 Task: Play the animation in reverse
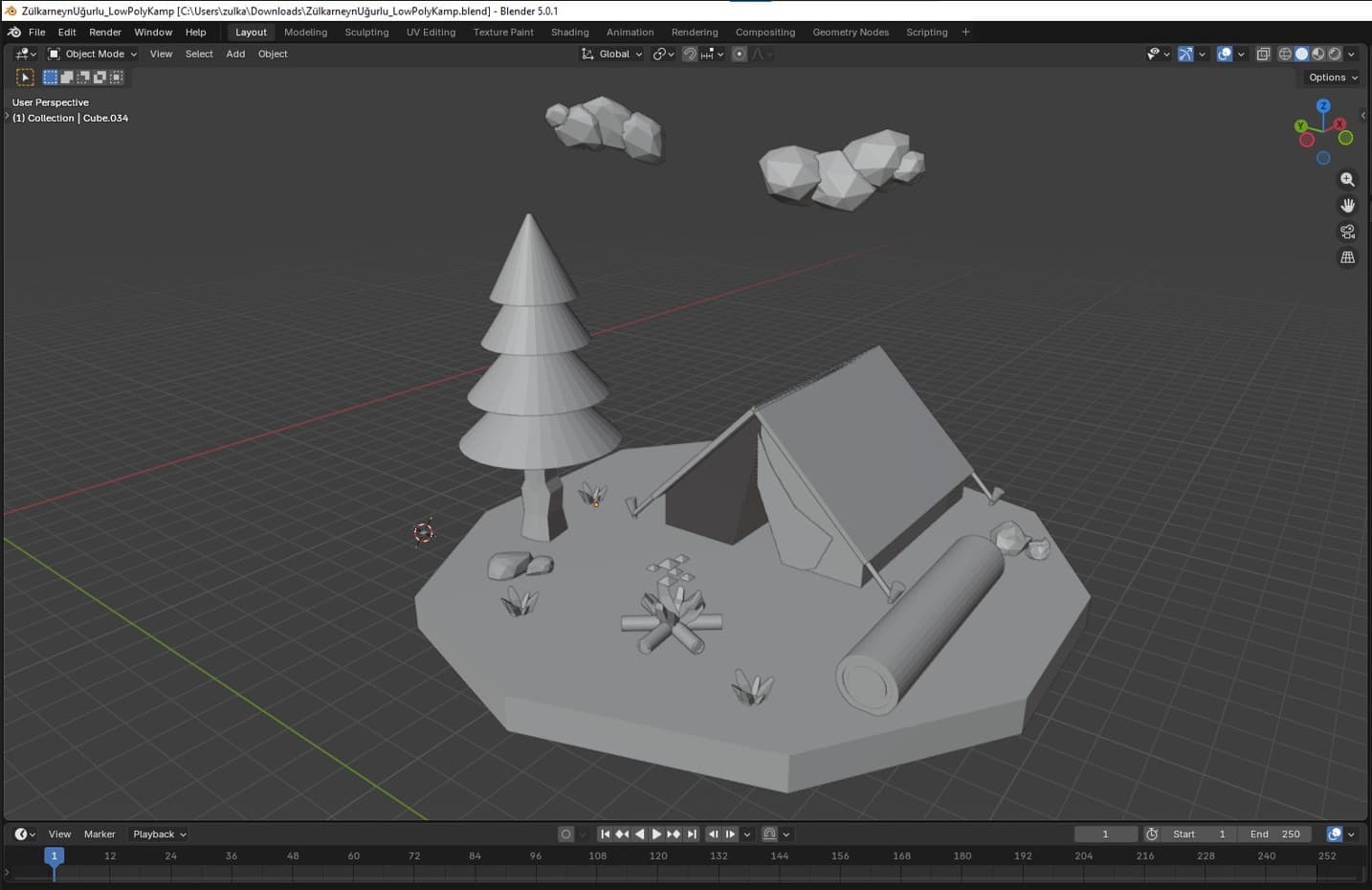coord(639,834)
